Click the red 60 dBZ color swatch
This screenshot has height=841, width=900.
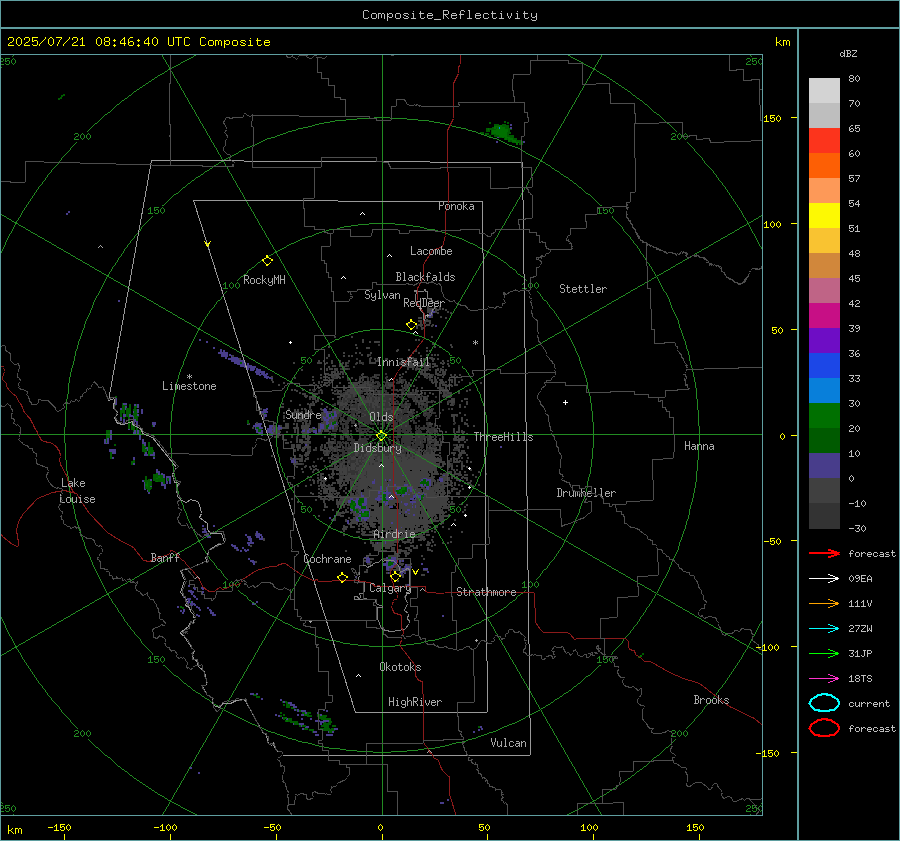point(824,141)
